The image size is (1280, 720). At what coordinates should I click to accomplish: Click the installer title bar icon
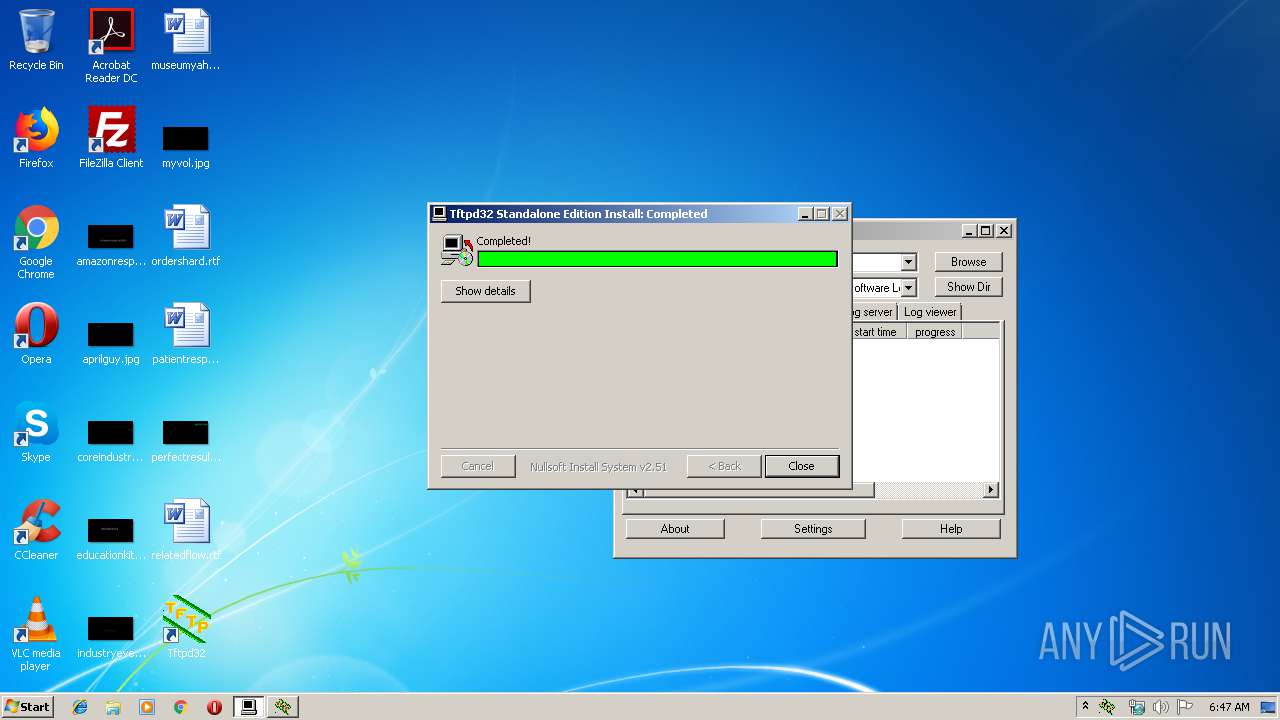click(x=439, y=213)
